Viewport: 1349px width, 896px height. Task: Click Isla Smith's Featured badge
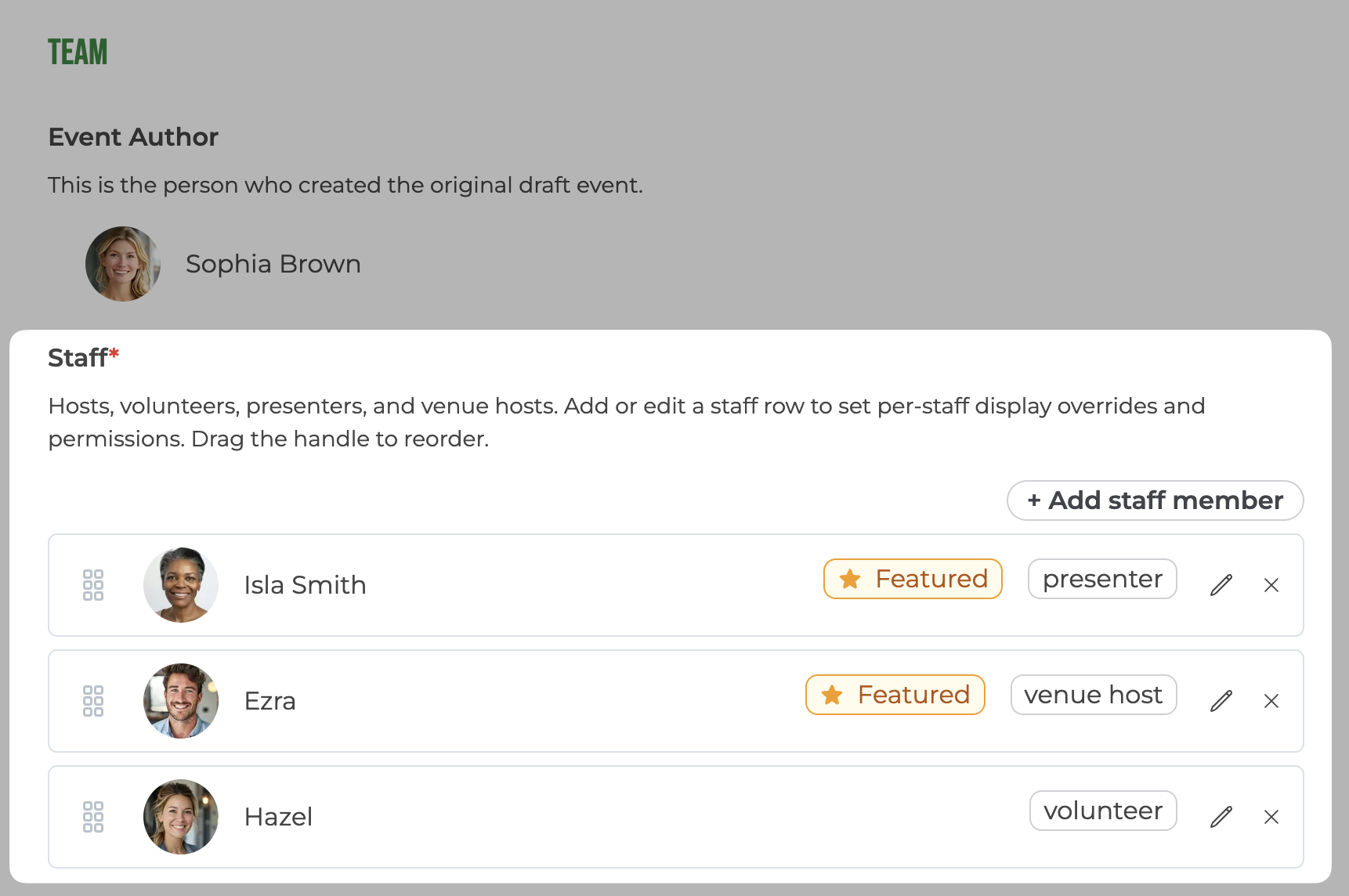(x=913, y=579)
